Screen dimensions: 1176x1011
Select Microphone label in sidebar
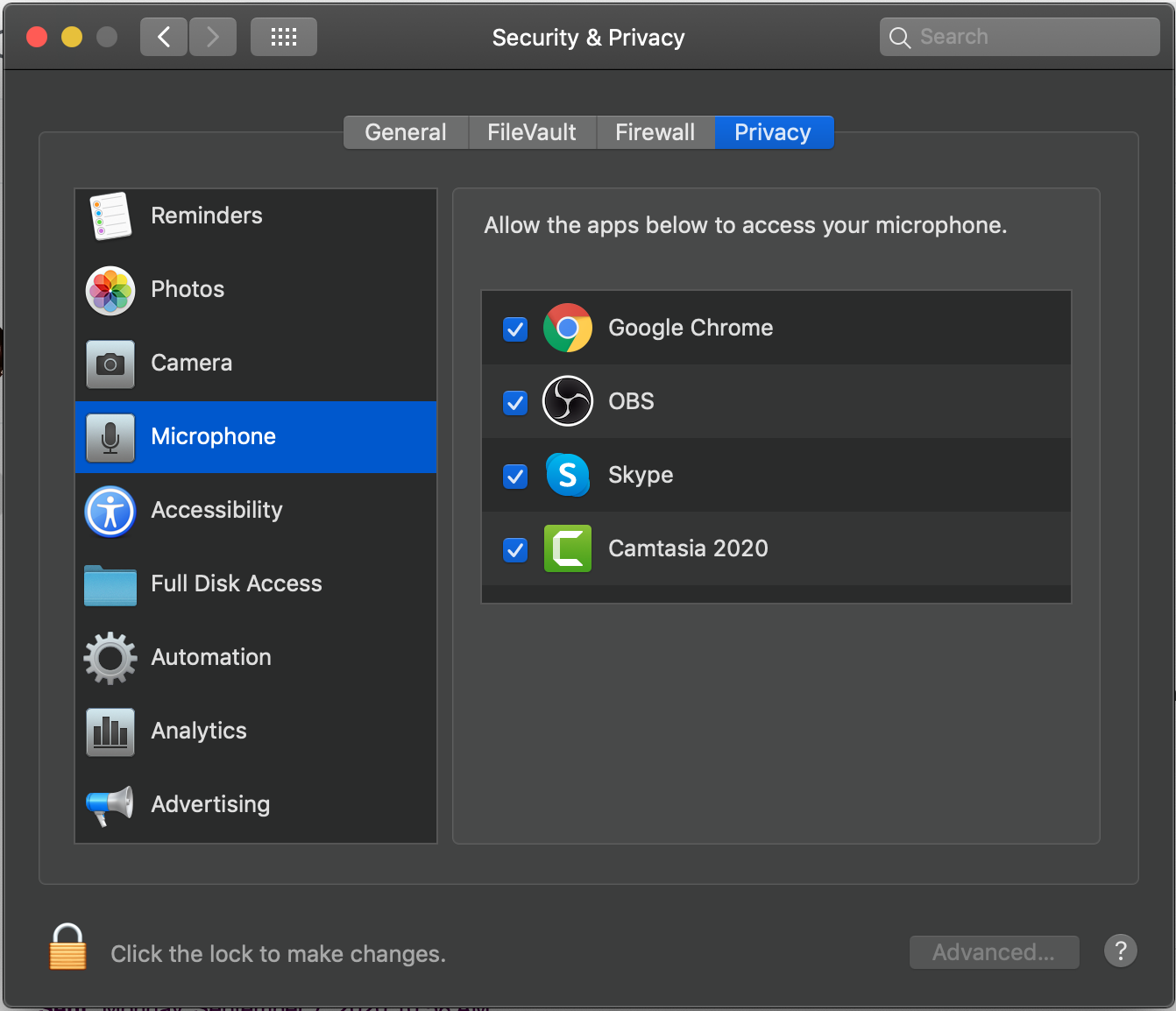point(214,436)
